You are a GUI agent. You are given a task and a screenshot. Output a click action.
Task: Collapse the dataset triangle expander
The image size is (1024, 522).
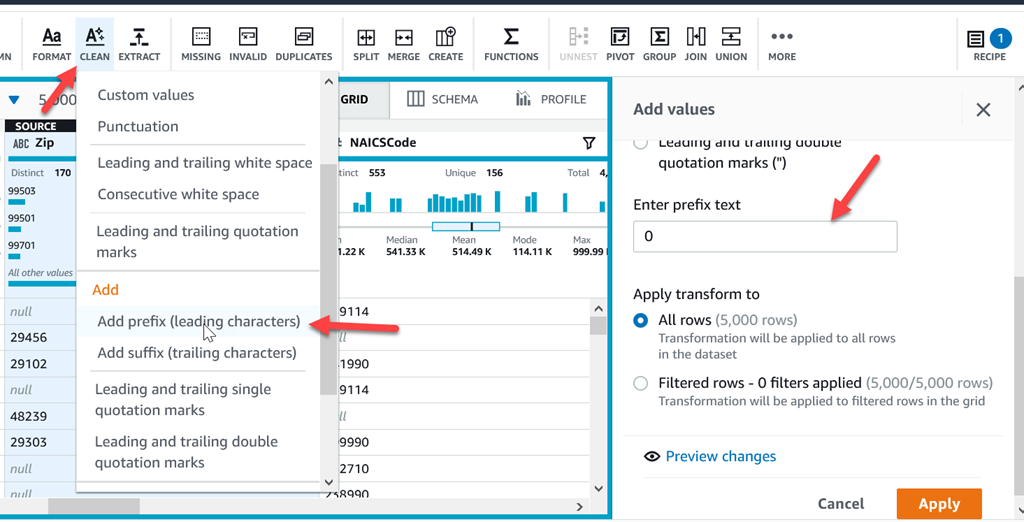pyautogui.click(x=14, y=100)
